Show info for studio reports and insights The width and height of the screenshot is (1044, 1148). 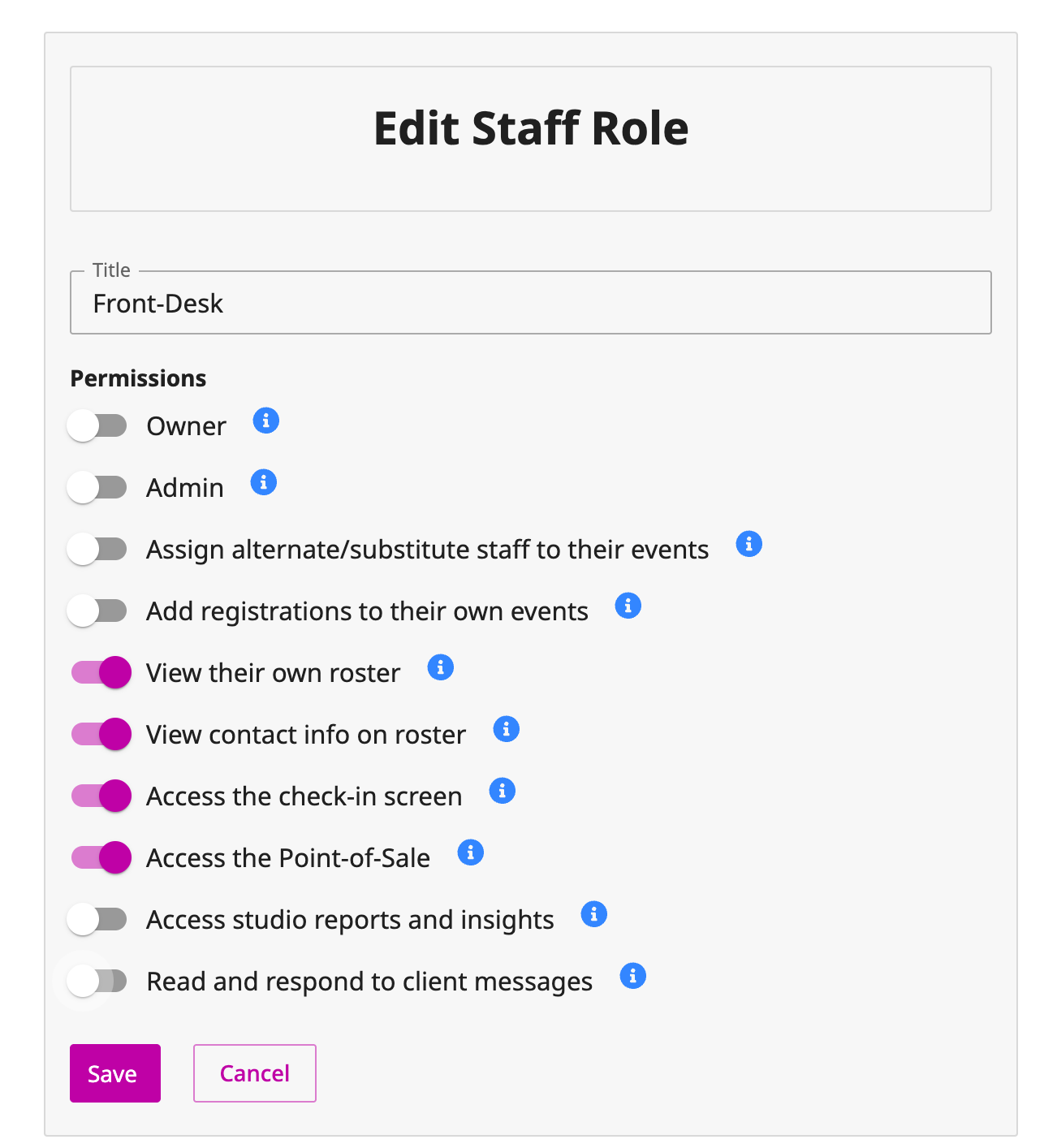click(594, 914)
